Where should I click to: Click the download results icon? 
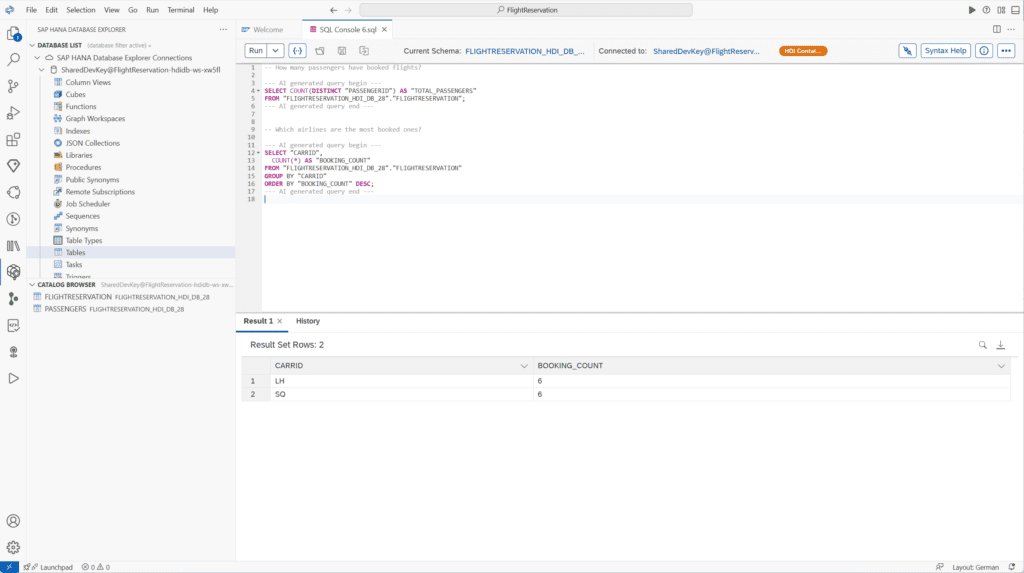click(x=1000, y=345)
